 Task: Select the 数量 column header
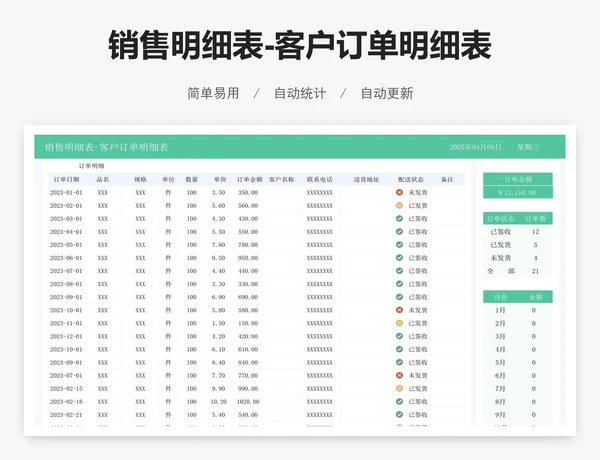click(192, 179)
